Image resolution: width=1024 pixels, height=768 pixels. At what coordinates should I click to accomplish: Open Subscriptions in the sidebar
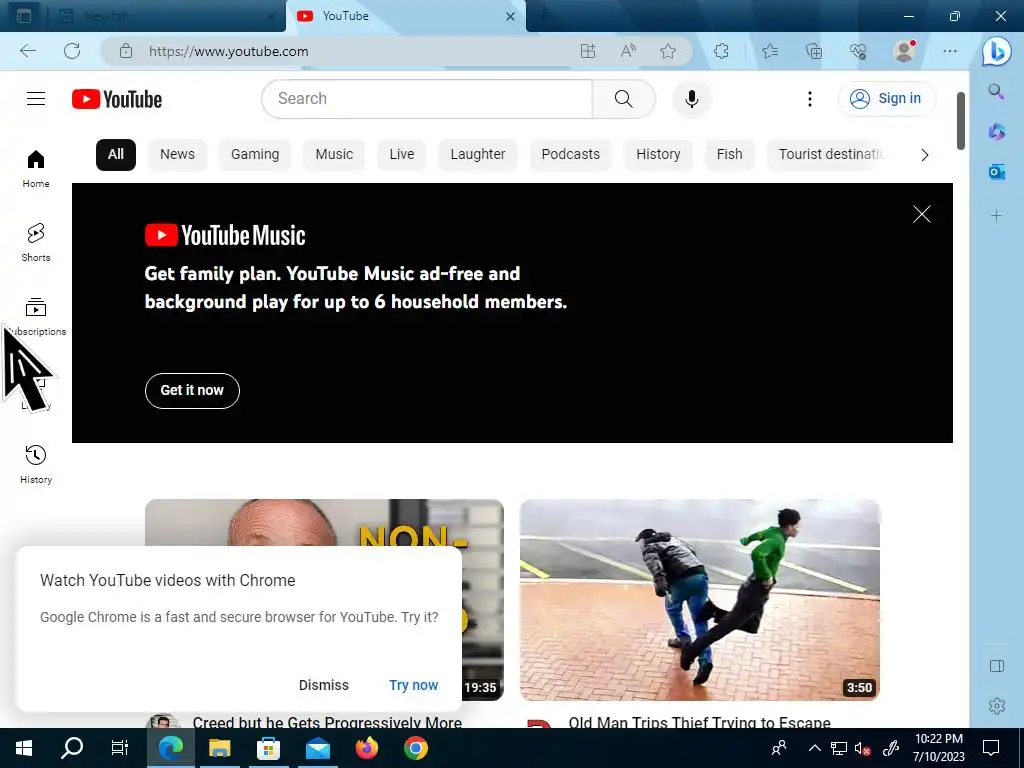(x=37, y=316)
